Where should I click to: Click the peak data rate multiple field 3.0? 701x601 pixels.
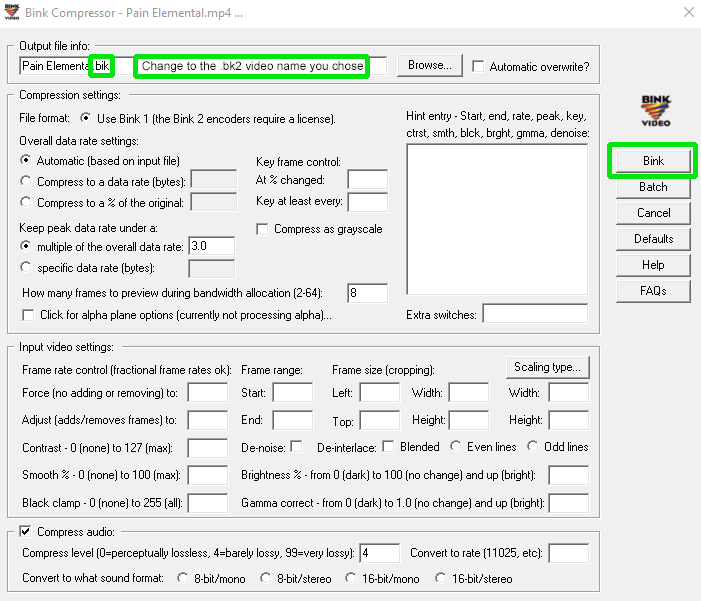211,246
